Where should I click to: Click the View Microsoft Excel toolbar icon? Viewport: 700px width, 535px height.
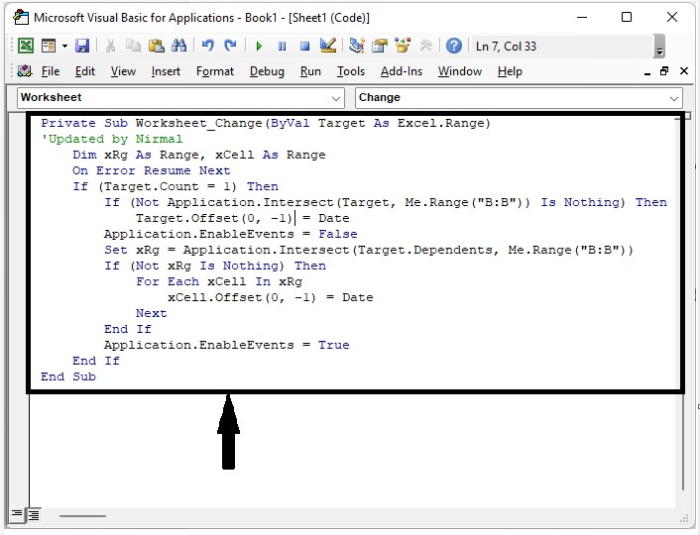point(25,46)
